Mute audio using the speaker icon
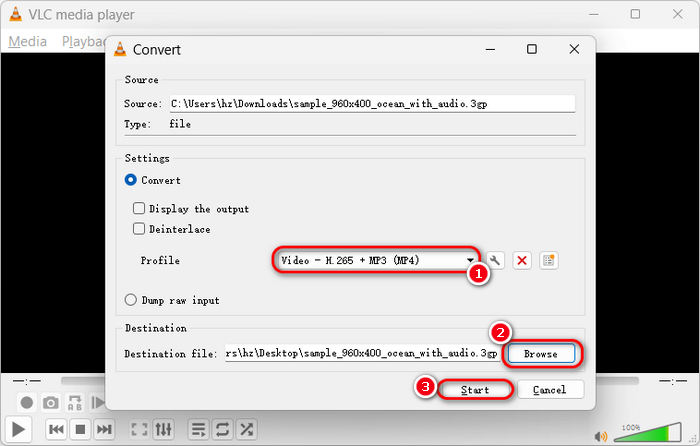 click(601, 436)
